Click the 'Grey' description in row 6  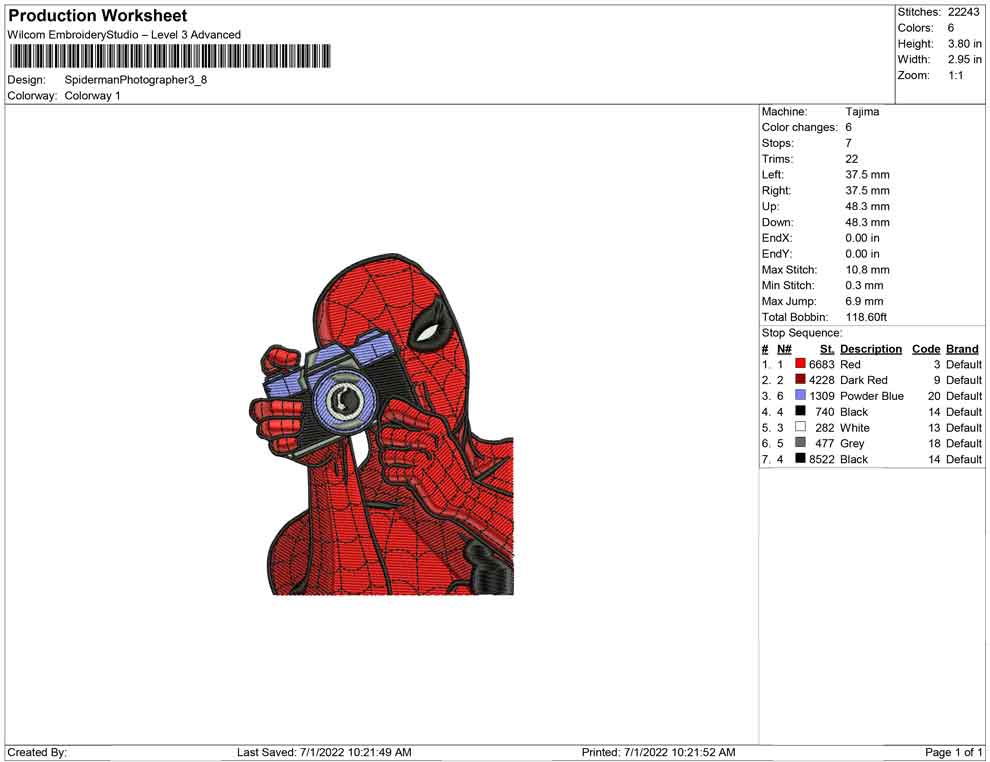click(852, 443)
